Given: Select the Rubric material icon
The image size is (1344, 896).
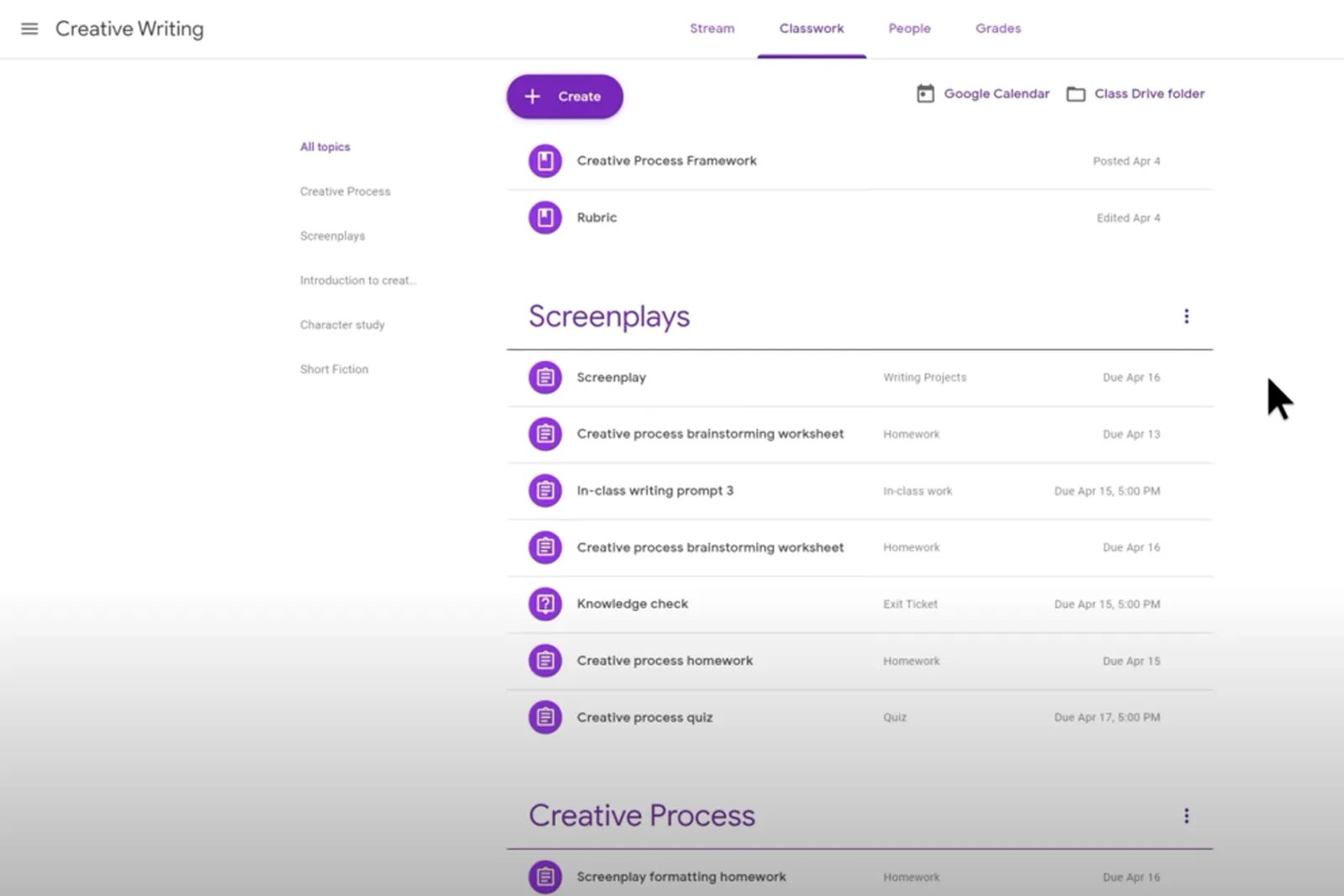Looking at the screenshot, I should tap(545, 217).
